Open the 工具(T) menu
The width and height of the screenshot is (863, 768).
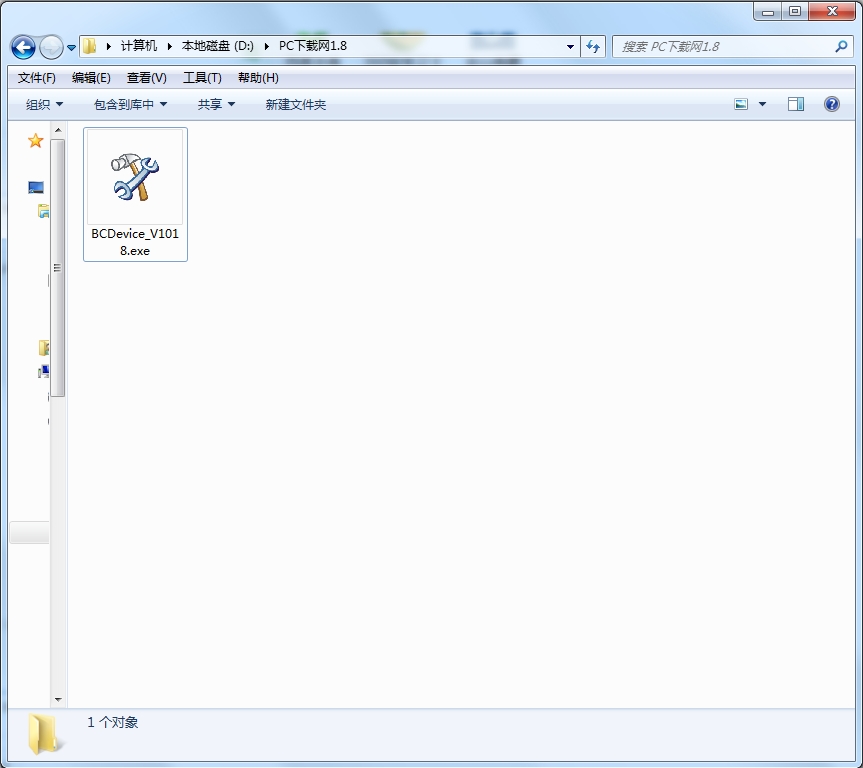tap(203, 78)
